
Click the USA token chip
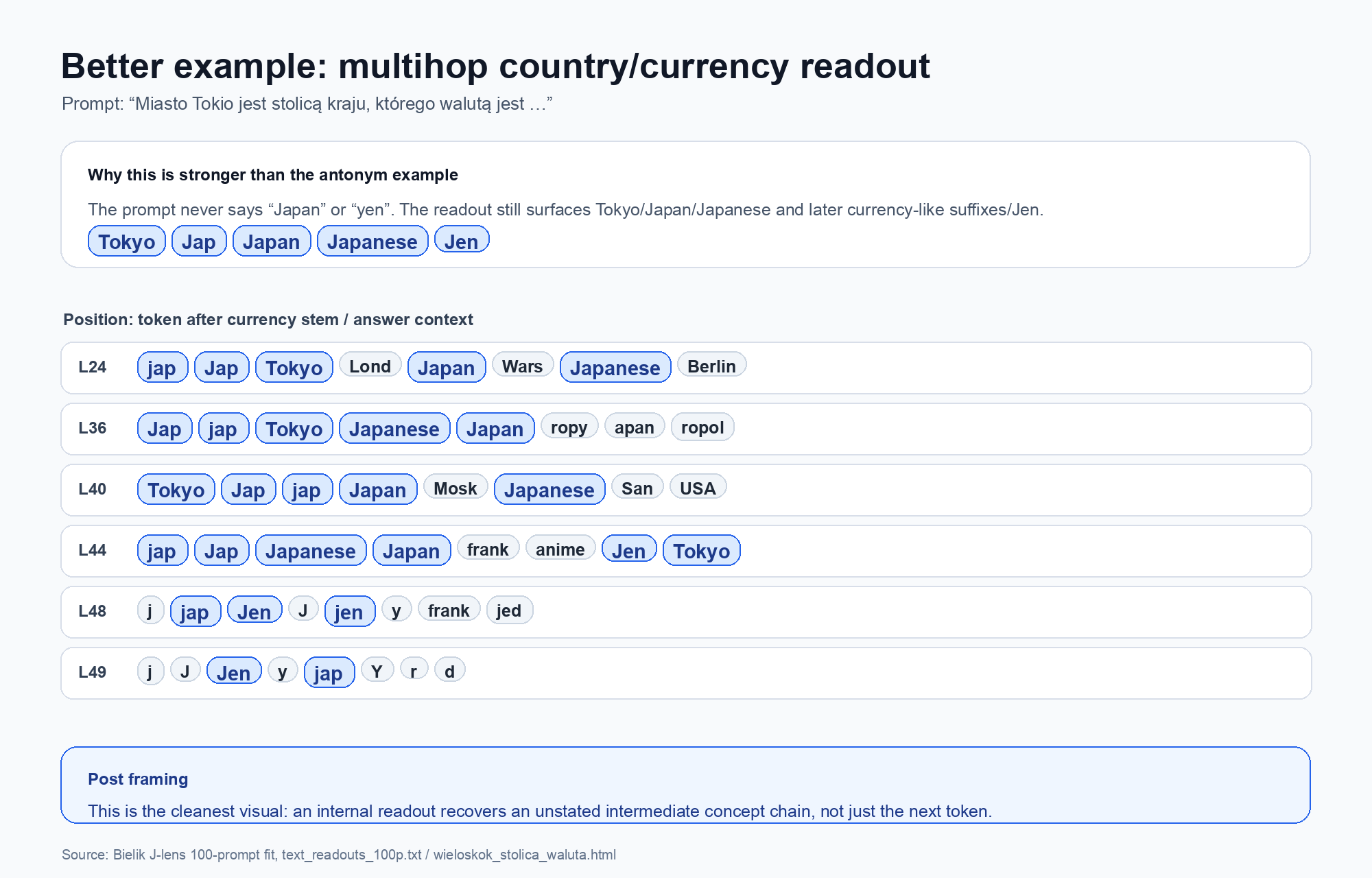[698, 488]
